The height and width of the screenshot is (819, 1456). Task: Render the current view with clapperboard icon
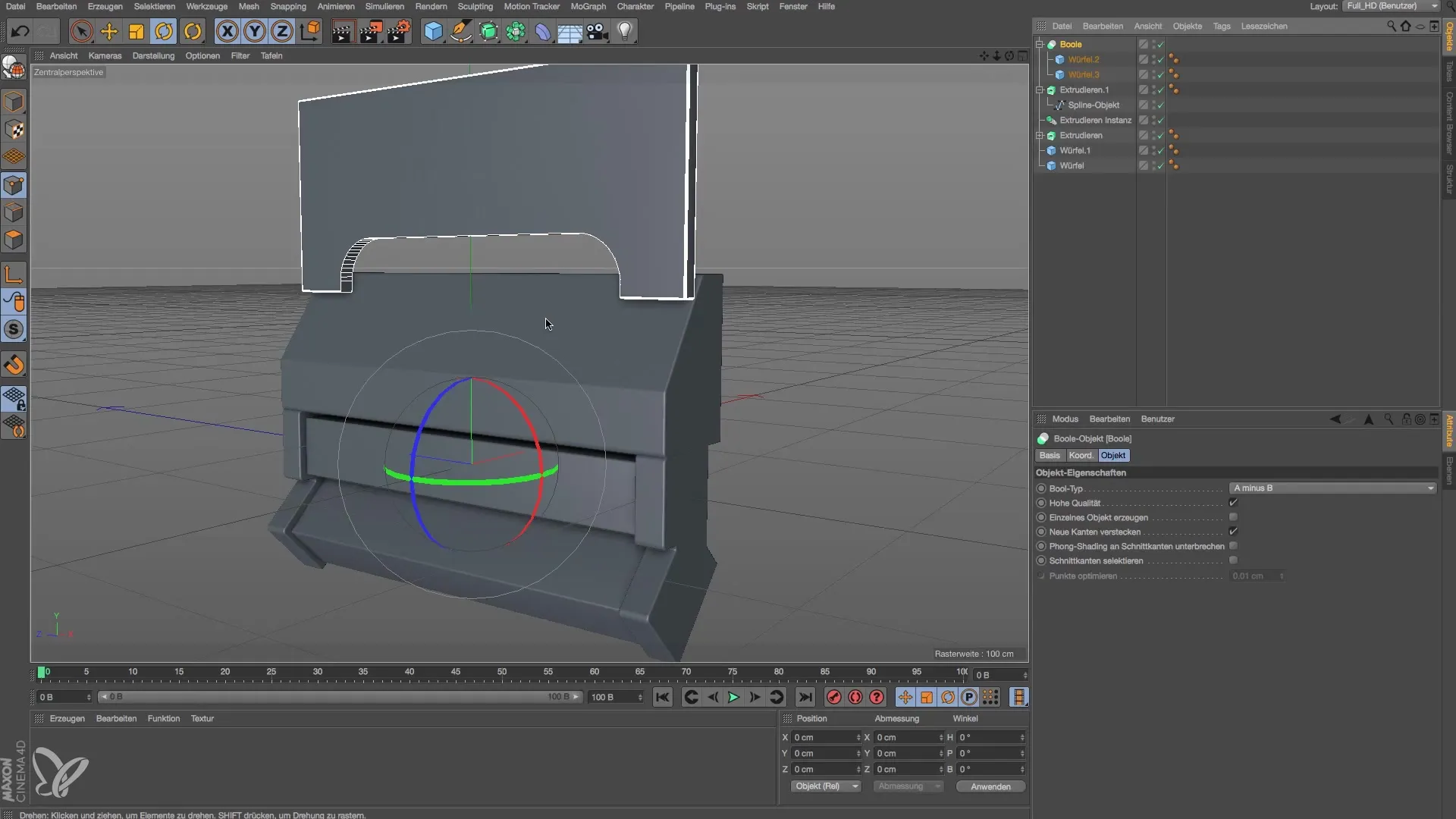click(x=343, y=31)
